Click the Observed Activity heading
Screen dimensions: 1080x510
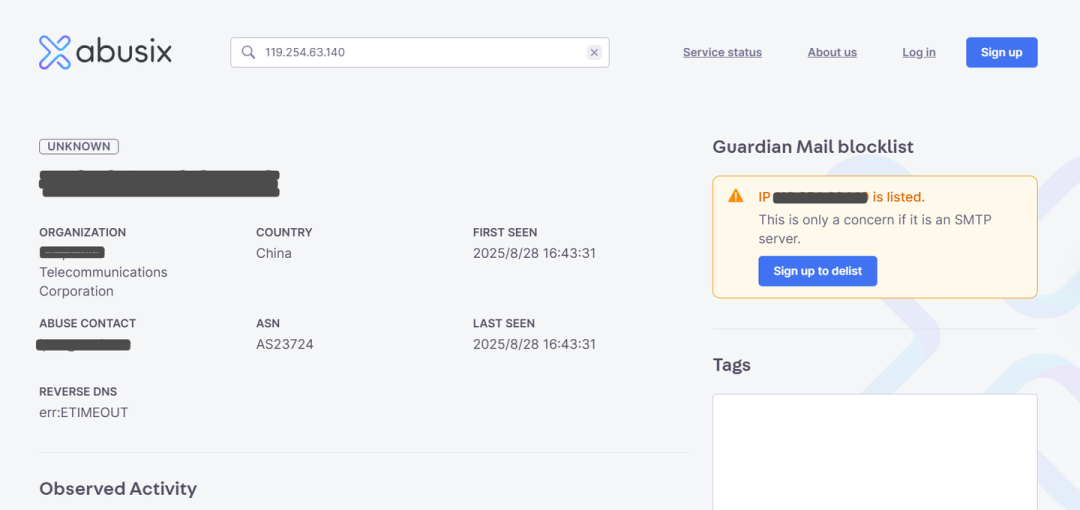pos(118,489)
